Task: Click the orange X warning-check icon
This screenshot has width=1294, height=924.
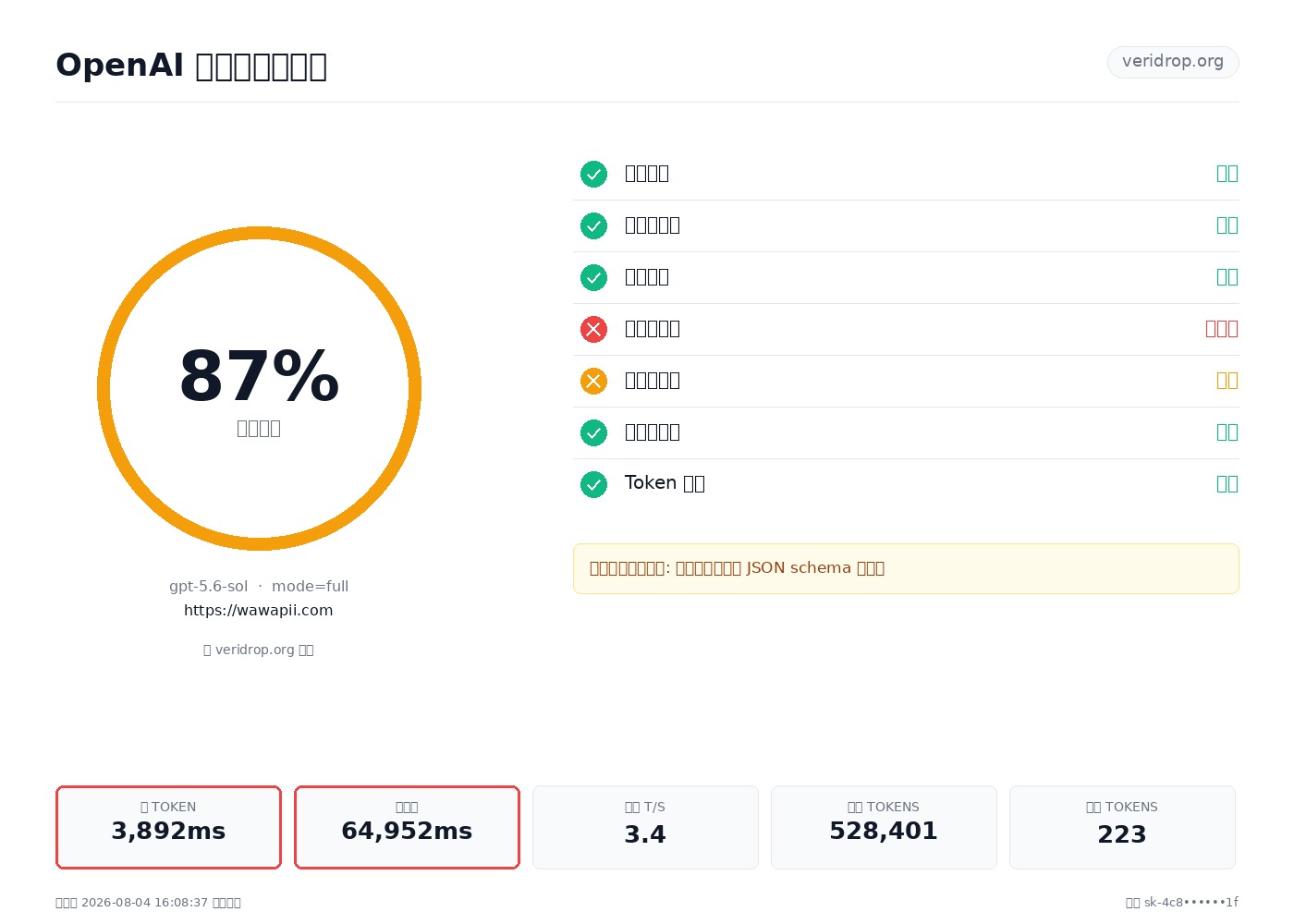Action: pyautogui.click(x=593, y=381)
